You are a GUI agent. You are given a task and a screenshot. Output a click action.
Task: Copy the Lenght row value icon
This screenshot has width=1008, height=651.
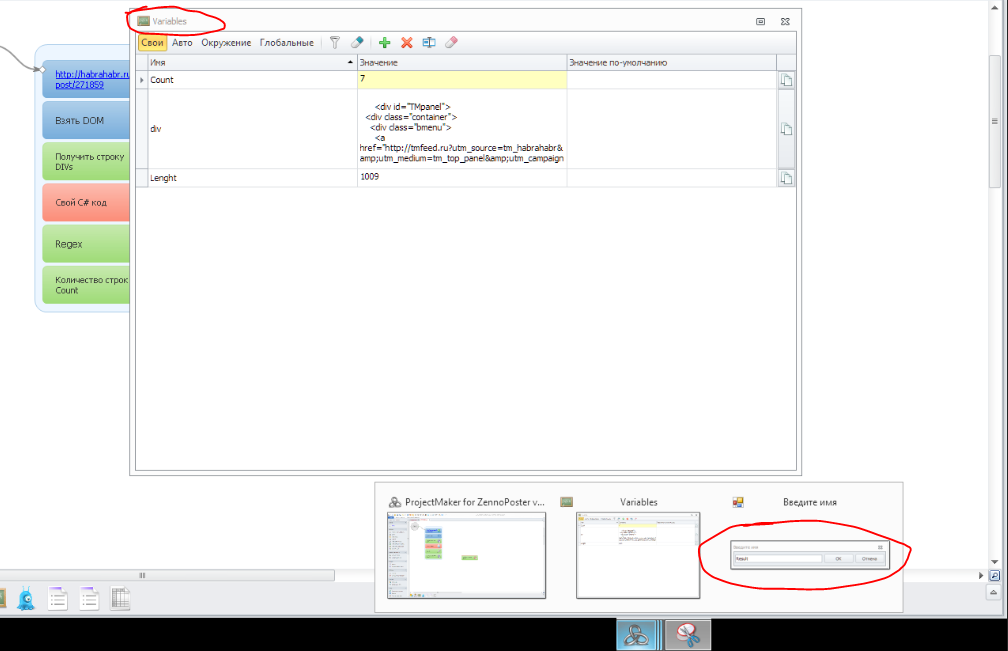[x=786, y=178]
